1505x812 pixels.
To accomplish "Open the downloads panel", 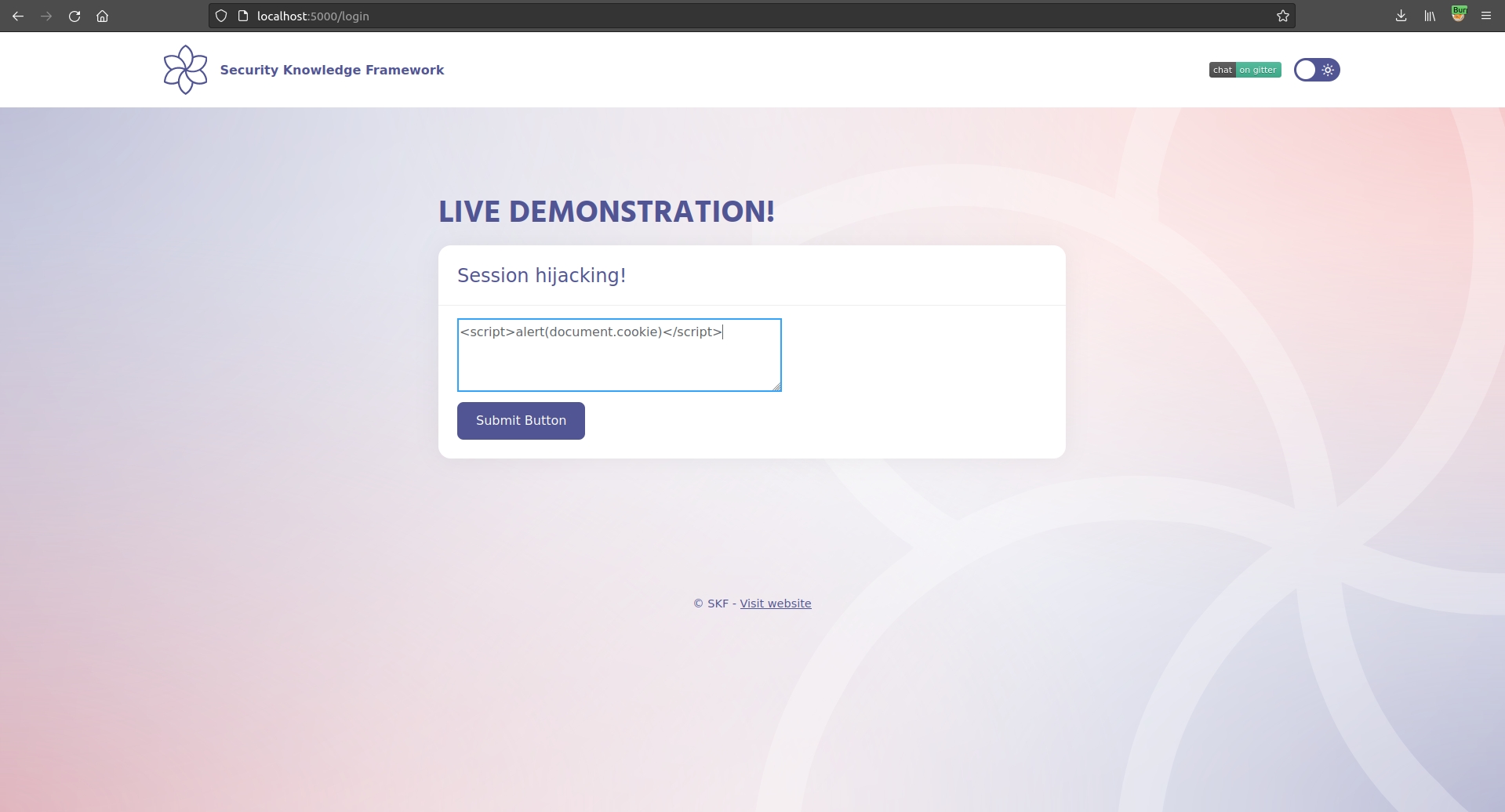I will [1401, 16].
